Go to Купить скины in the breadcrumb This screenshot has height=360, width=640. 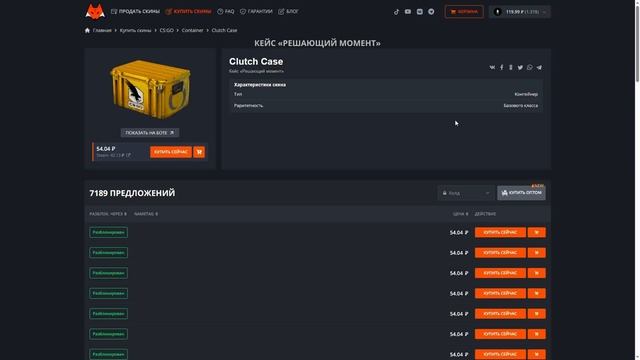click(x=136, y=30)
